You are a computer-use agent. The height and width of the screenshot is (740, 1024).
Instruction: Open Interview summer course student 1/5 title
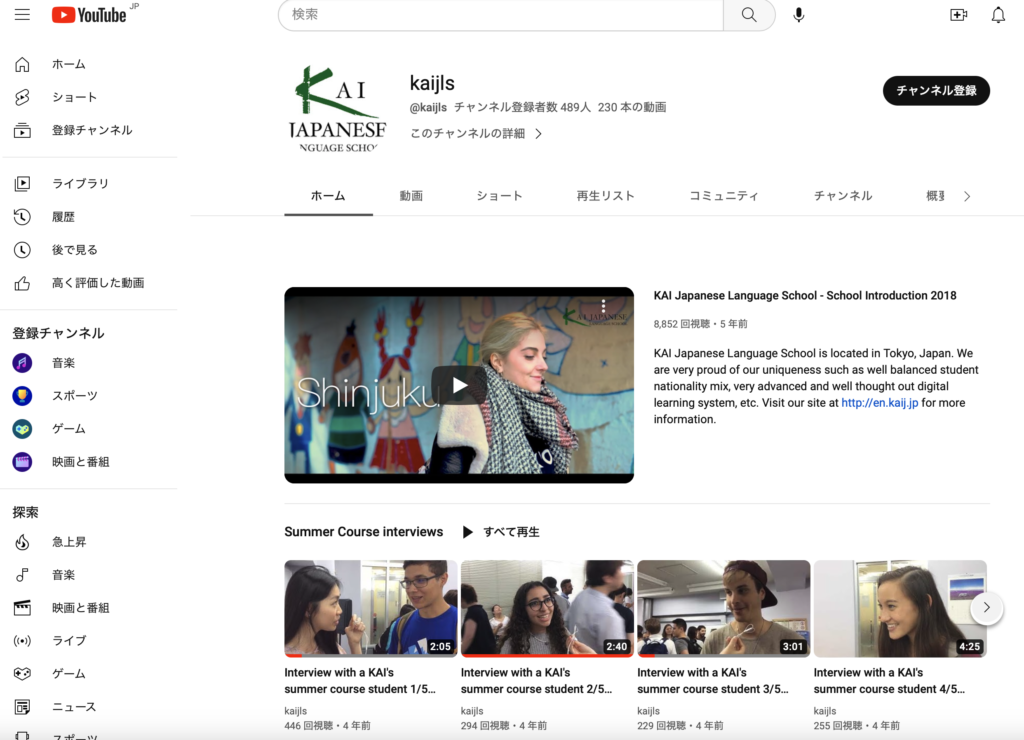(360, 681)
